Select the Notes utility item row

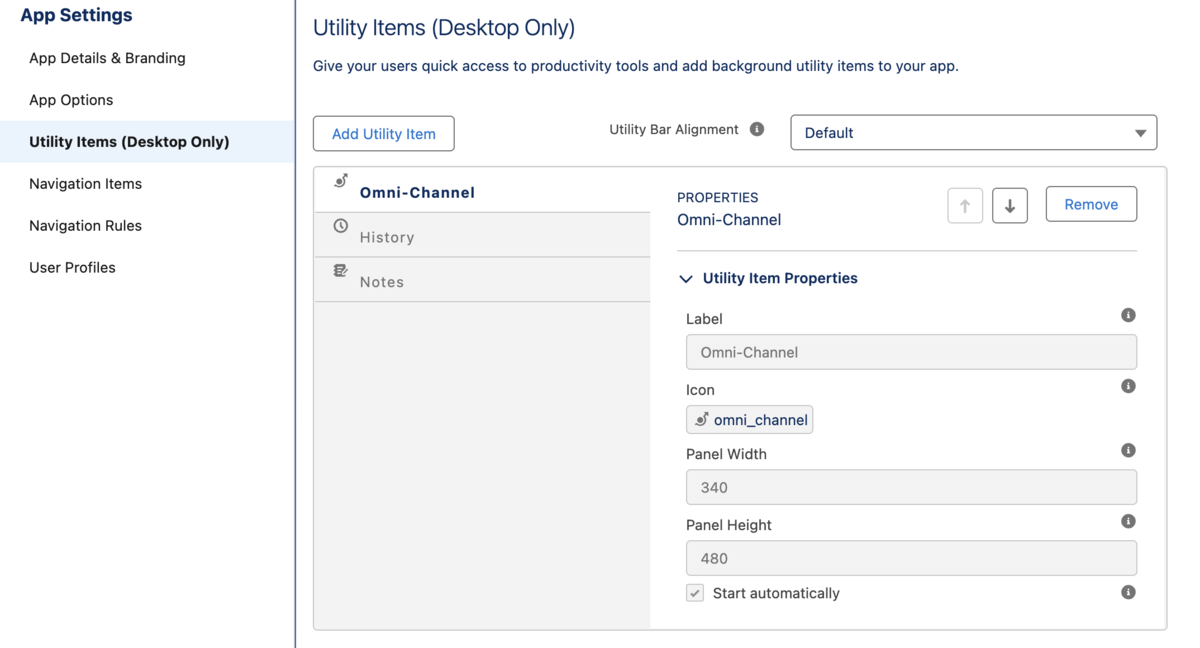tap(482, 279)
